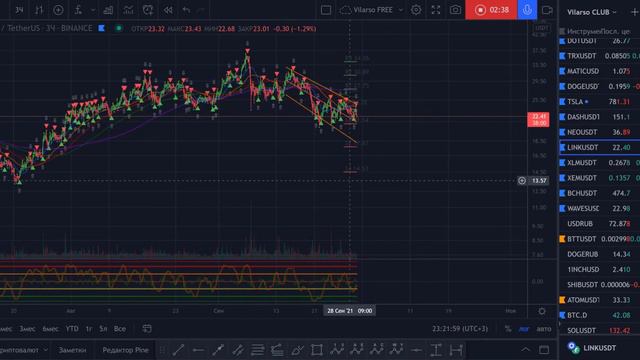Open the indicators fx menu
The image size is (640, 360).
pyautogui.click(x=78, y=10)
